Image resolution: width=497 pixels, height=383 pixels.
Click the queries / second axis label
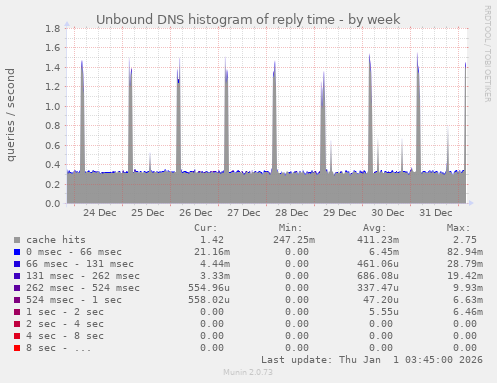coord(10,115)
